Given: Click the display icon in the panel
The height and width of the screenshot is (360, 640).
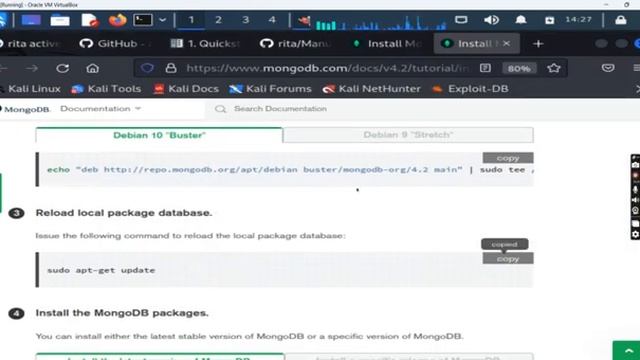Looking at the screenshot, I should [x=461, y=20].
